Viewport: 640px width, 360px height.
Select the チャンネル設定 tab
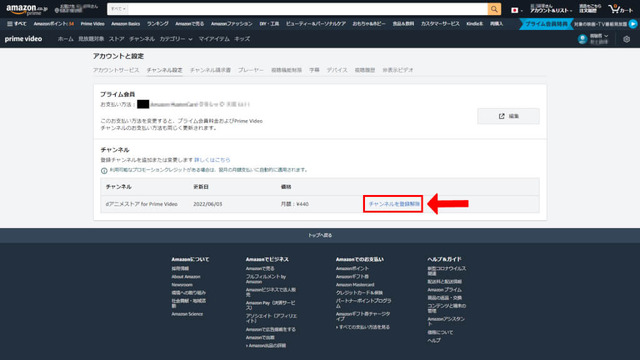164,70
